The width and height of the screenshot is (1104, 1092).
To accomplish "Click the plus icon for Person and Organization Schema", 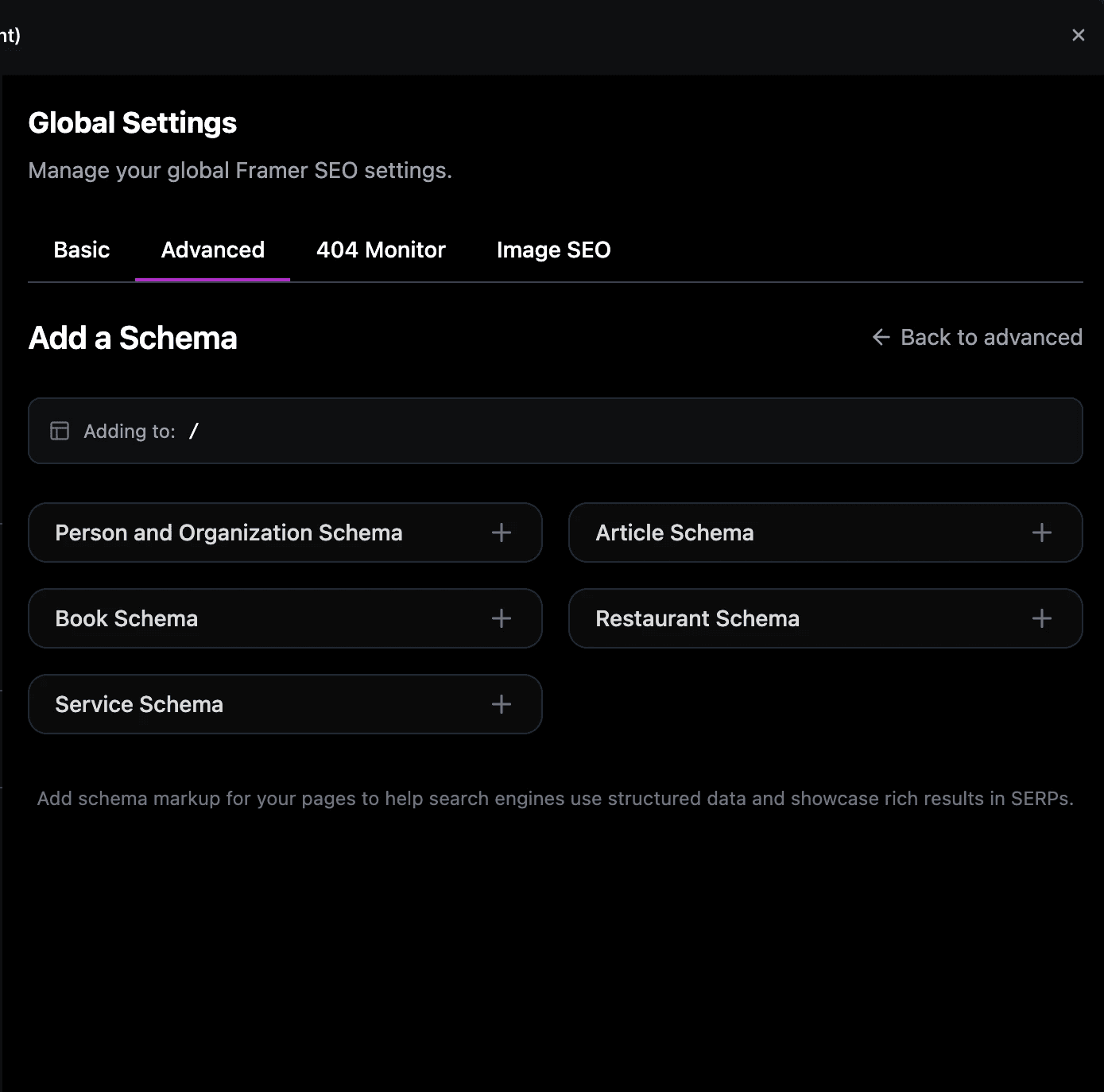I will (x=502, y=532).
